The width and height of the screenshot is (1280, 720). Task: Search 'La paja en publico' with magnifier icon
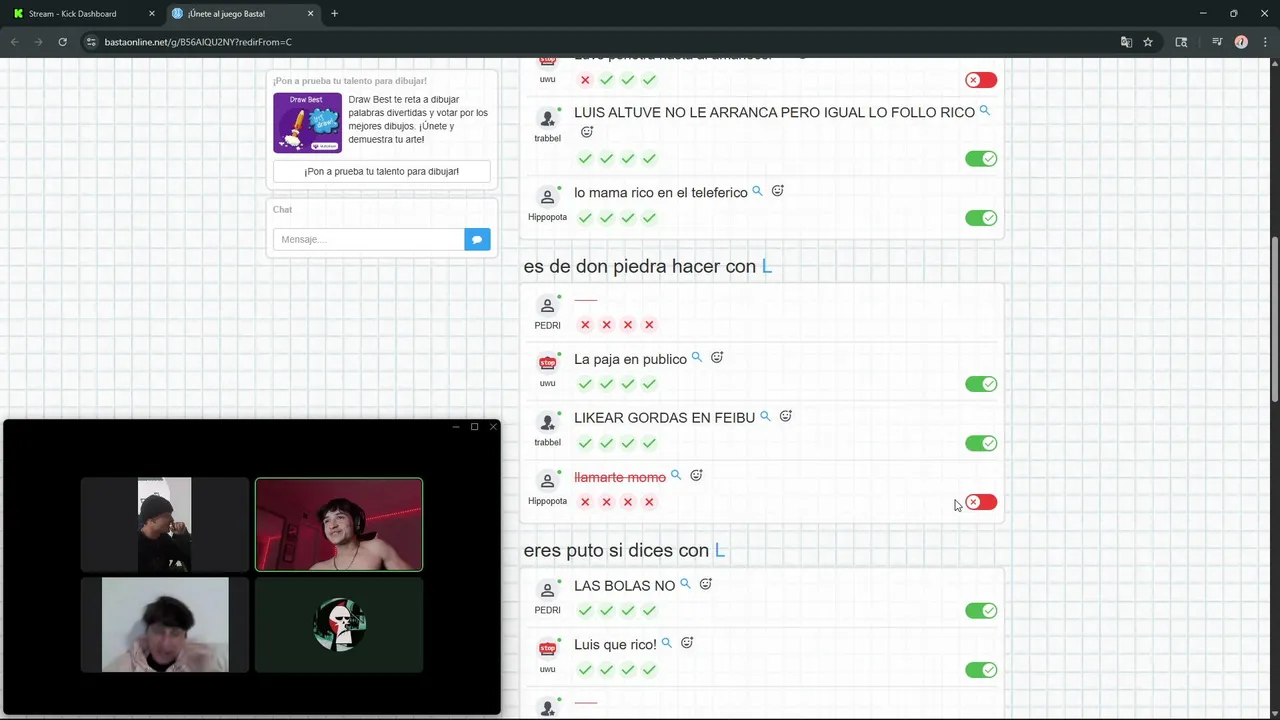(697, 357)
